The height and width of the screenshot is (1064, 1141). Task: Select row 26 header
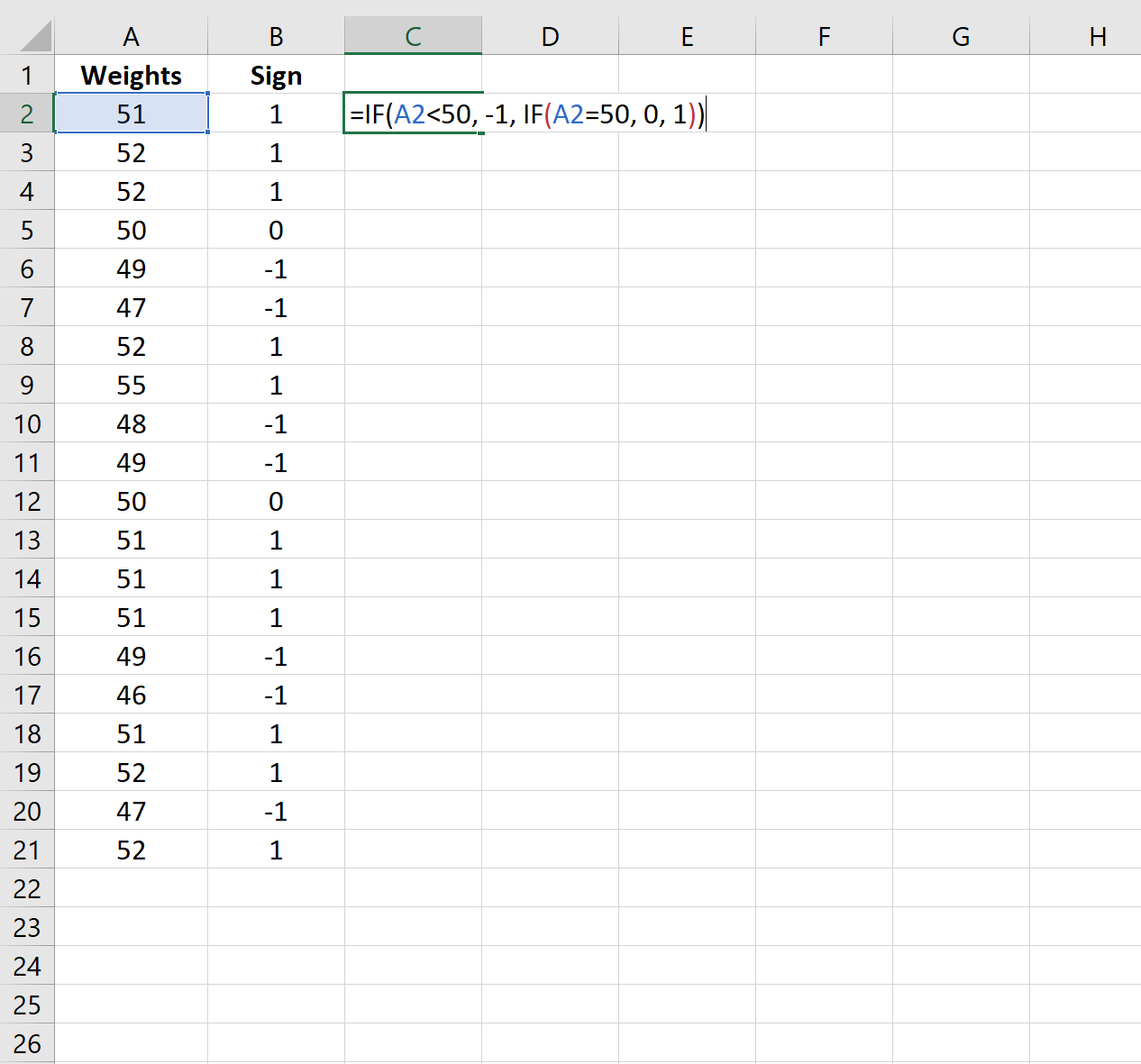(x=27, y=1043)
